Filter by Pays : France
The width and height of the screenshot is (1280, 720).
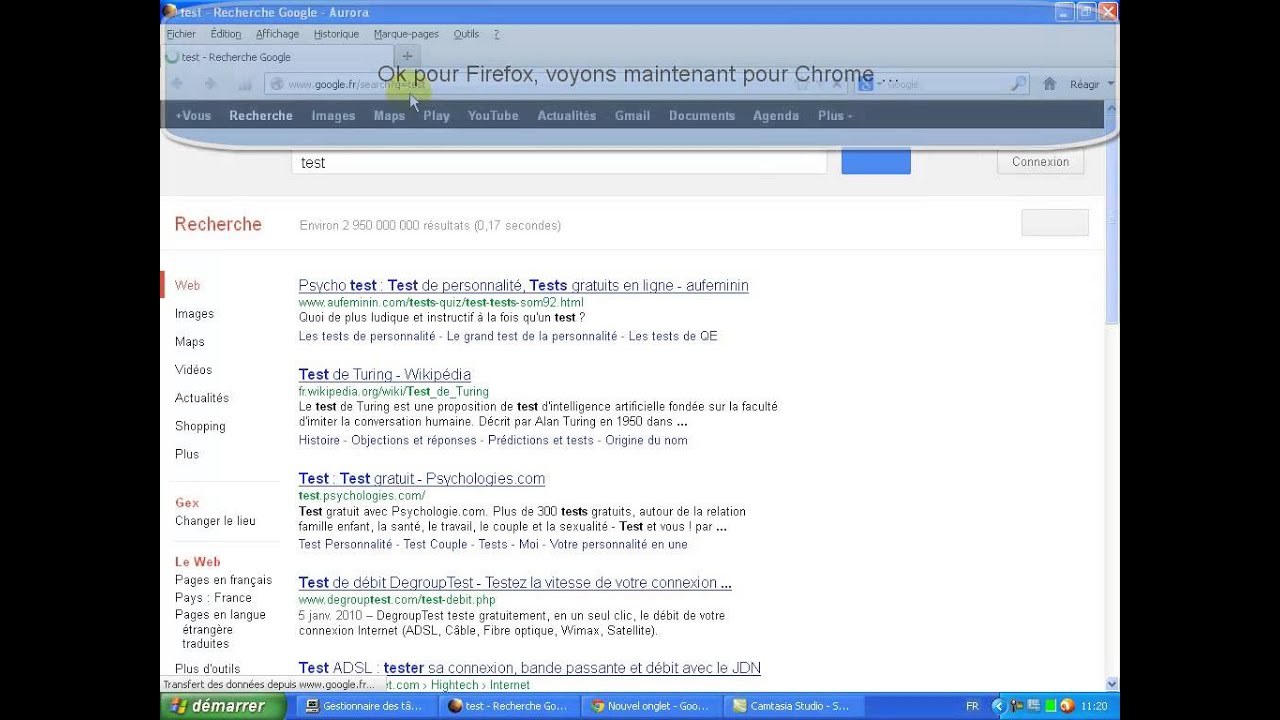tap(213, 598)
